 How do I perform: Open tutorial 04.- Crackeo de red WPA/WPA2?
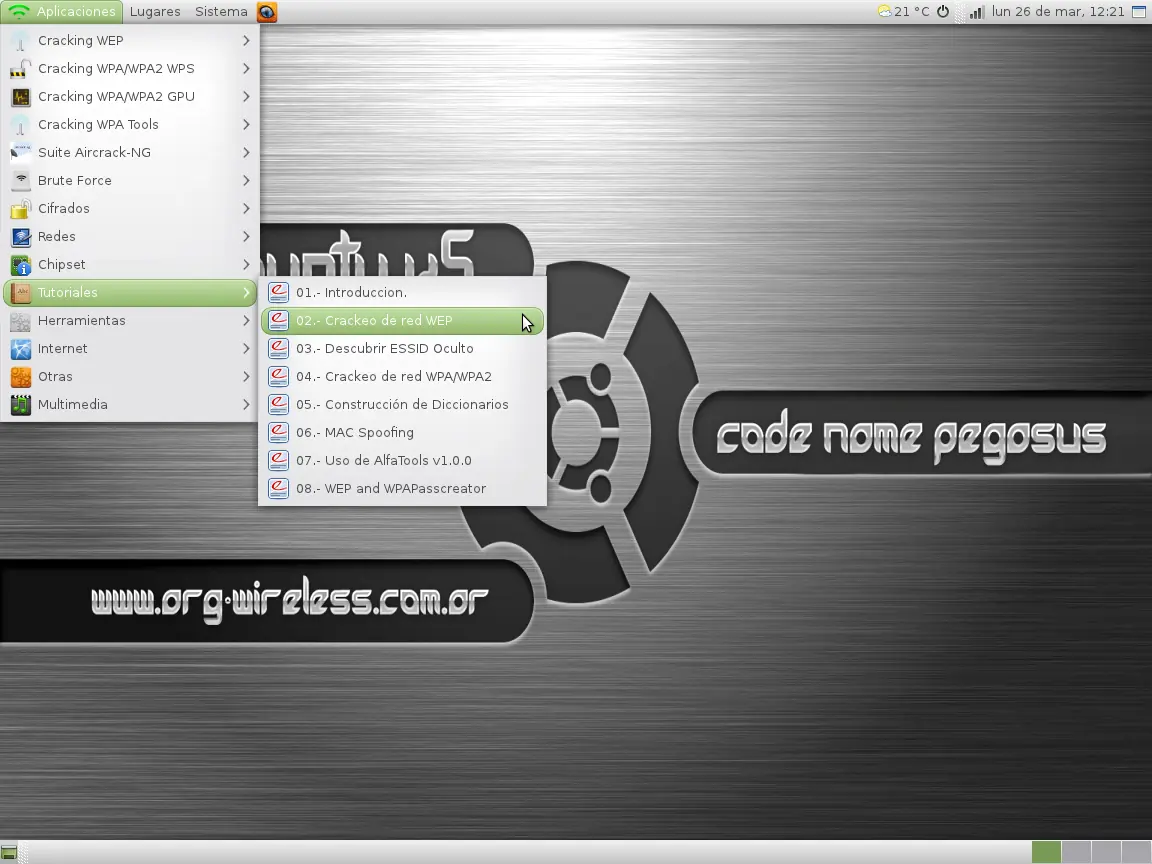pos(403,376)
